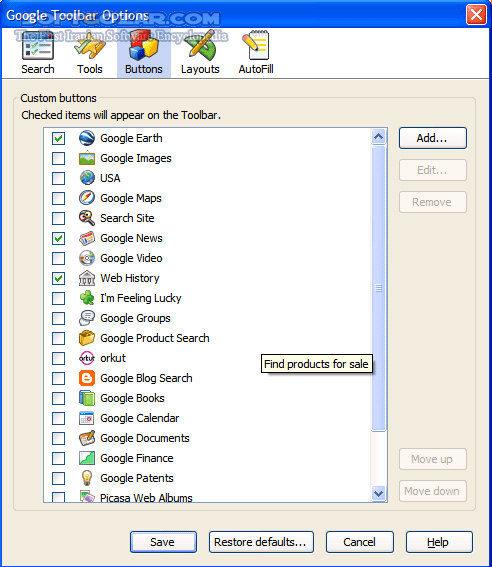
Task: Check the Google Finance checkbox
Action: [x=59, y=459]
